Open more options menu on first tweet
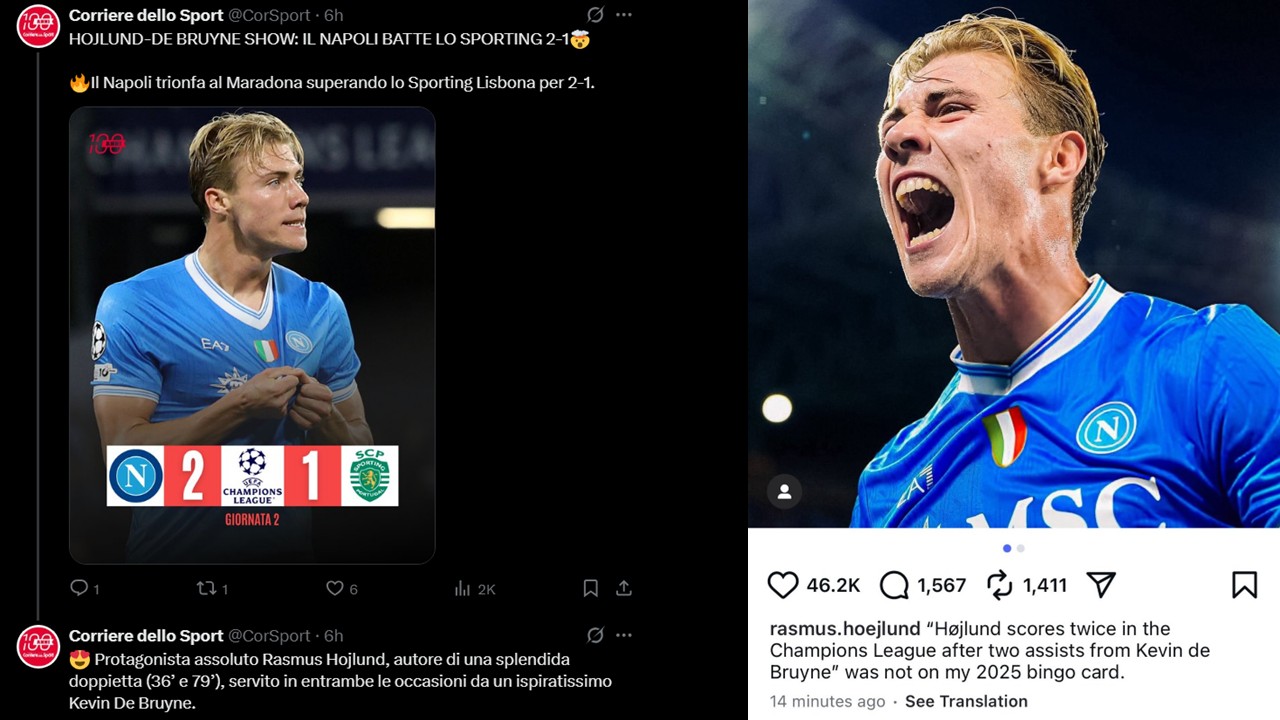The height and width of the screenshot is (720, 1280). point(624,15)
